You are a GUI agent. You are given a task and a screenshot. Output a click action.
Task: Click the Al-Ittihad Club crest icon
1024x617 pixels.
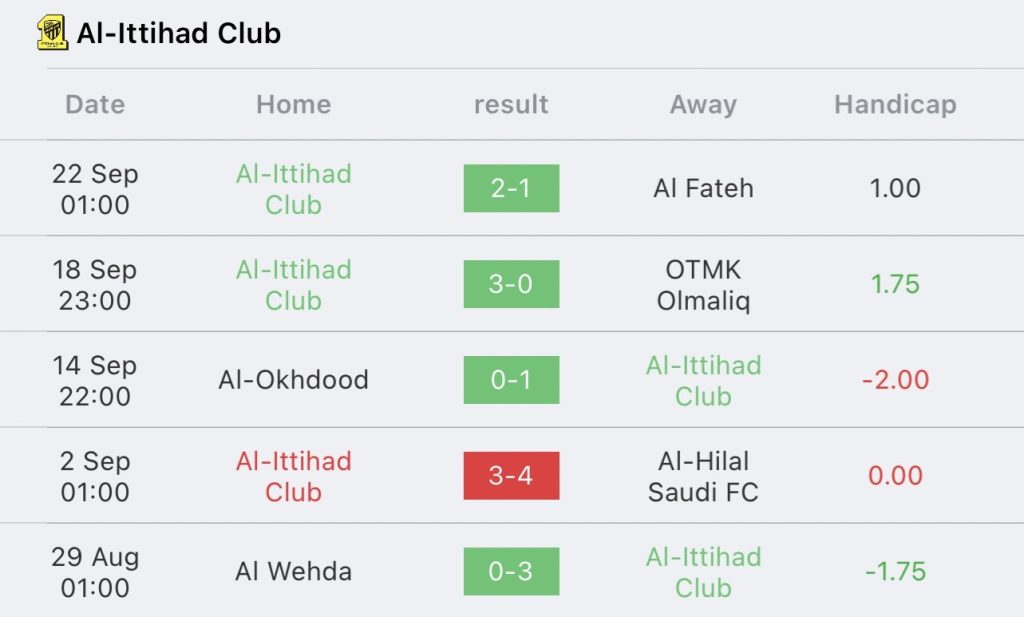51,33
